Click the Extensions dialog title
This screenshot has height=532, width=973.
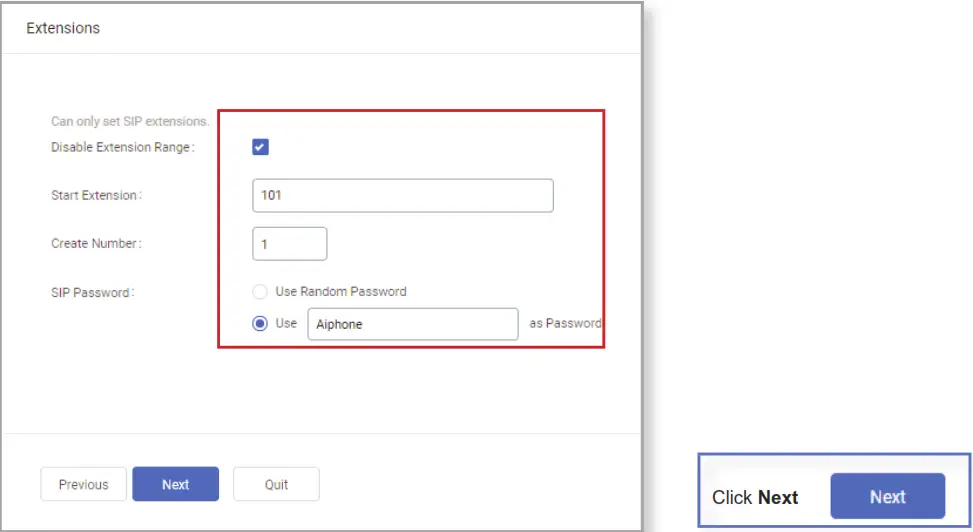(x=63, y=28)
